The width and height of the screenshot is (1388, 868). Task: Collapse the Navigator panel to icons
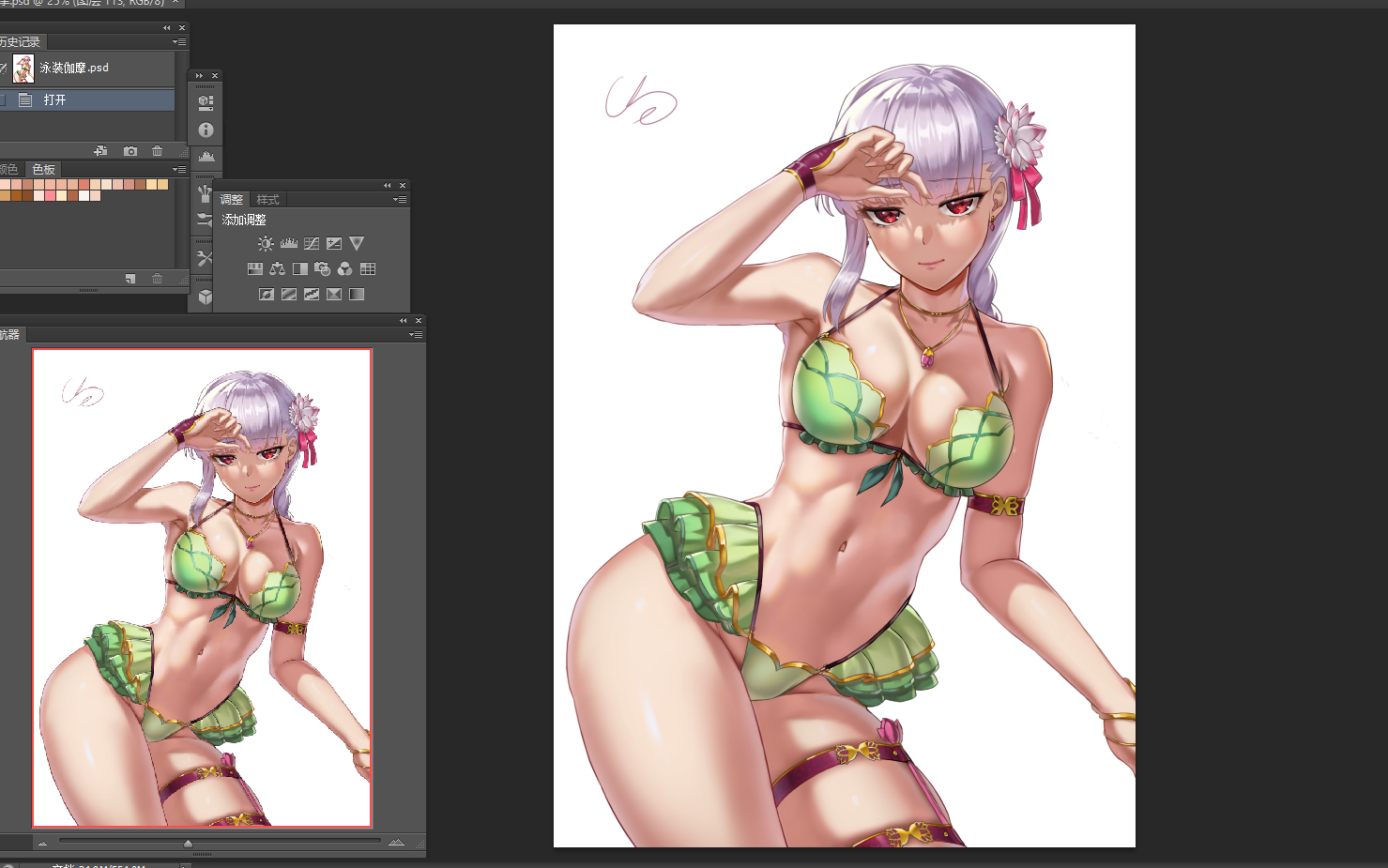click(x=404, y=320)
